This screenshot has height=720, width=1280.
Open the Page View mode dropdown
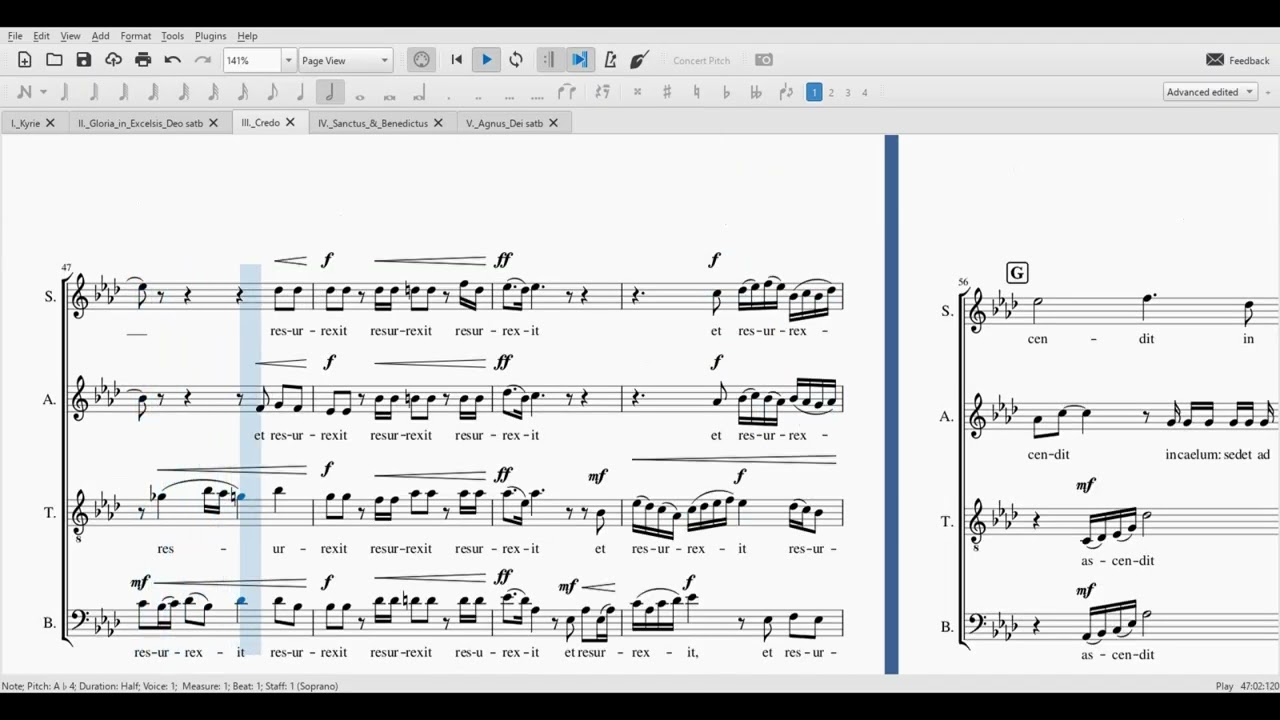[x=345, y=60]
